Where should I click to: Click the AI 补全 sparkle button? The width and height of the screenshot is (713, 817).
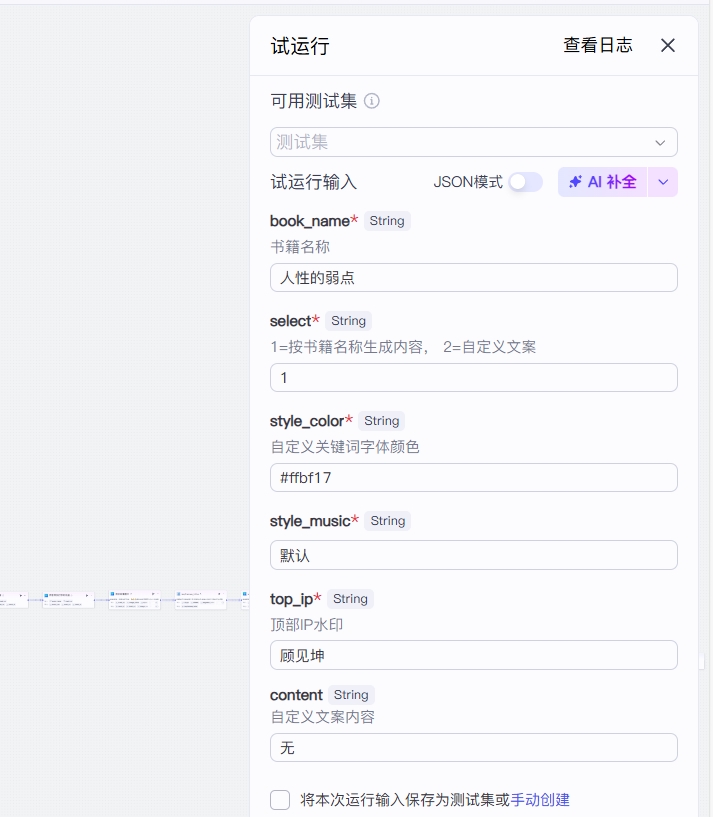click(603, 182)
